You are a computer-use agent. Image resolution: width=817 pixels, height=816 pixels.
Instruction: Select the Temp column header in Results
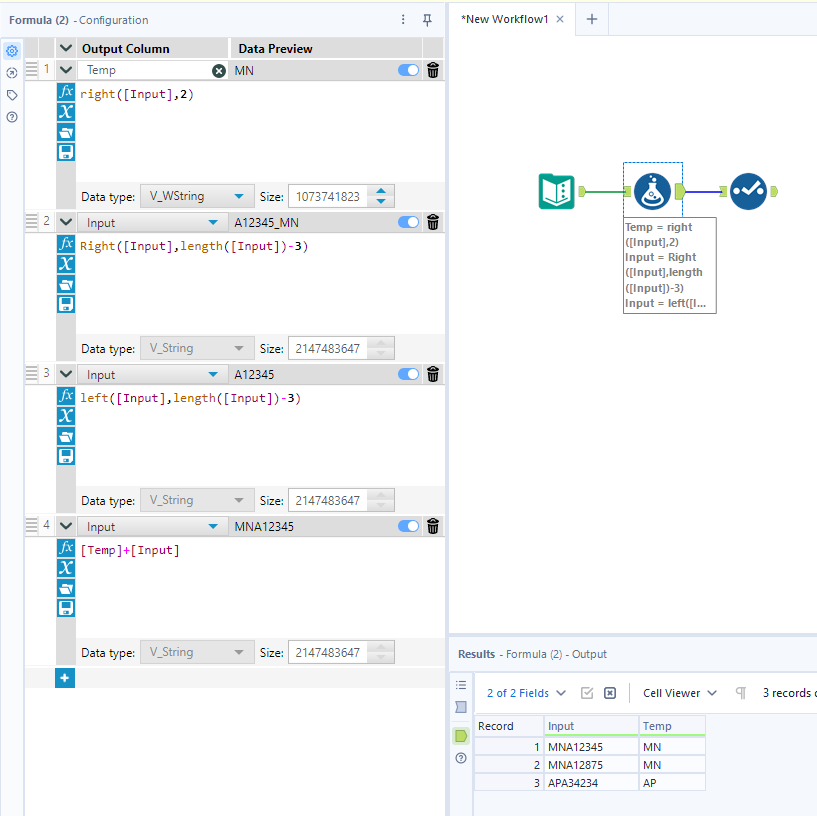point(672,726)
